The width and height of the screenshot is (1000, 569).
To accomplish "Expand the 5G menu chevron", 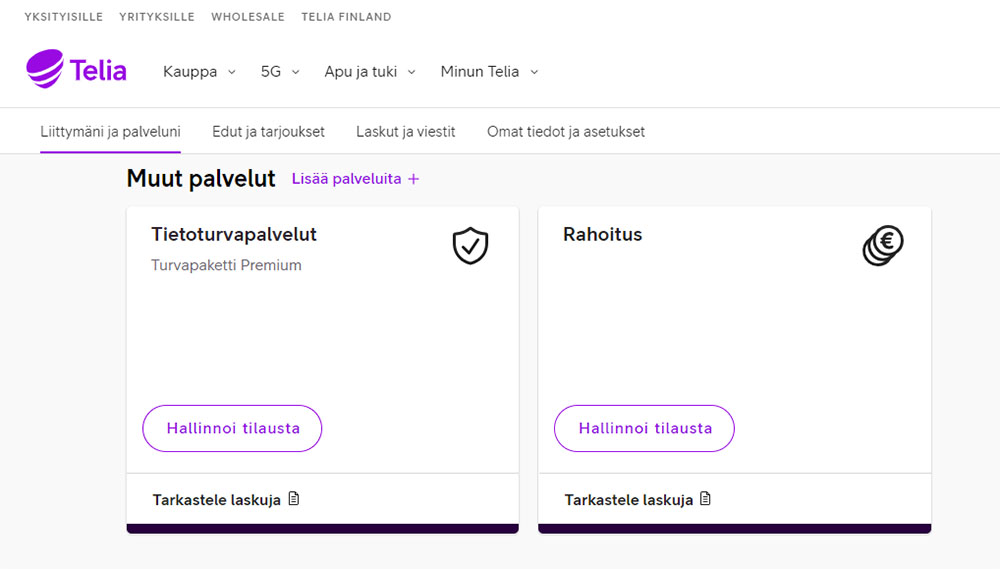I will click(295, 72).
